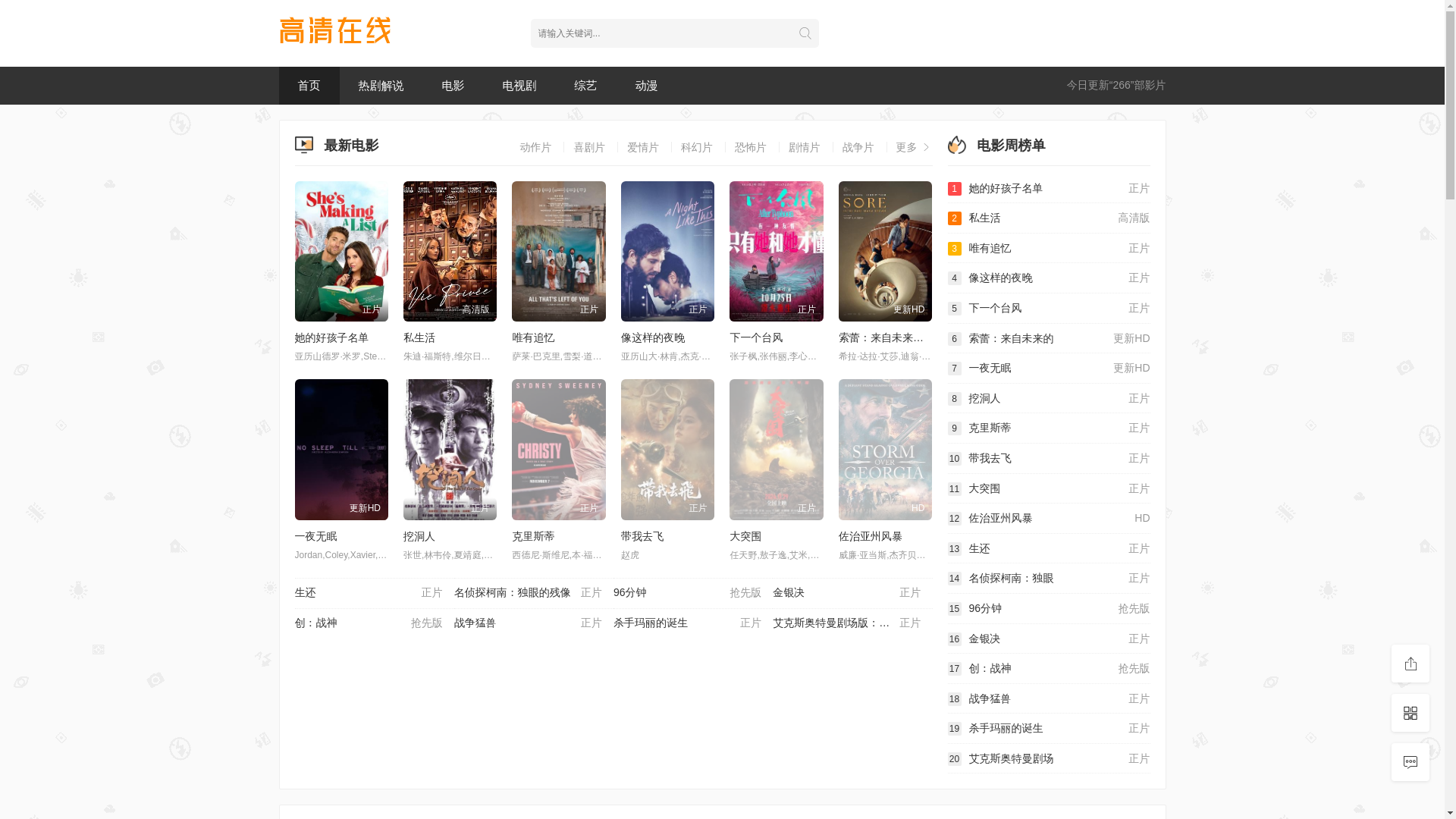Click the 高清在线 site logo

click(334, 31)
